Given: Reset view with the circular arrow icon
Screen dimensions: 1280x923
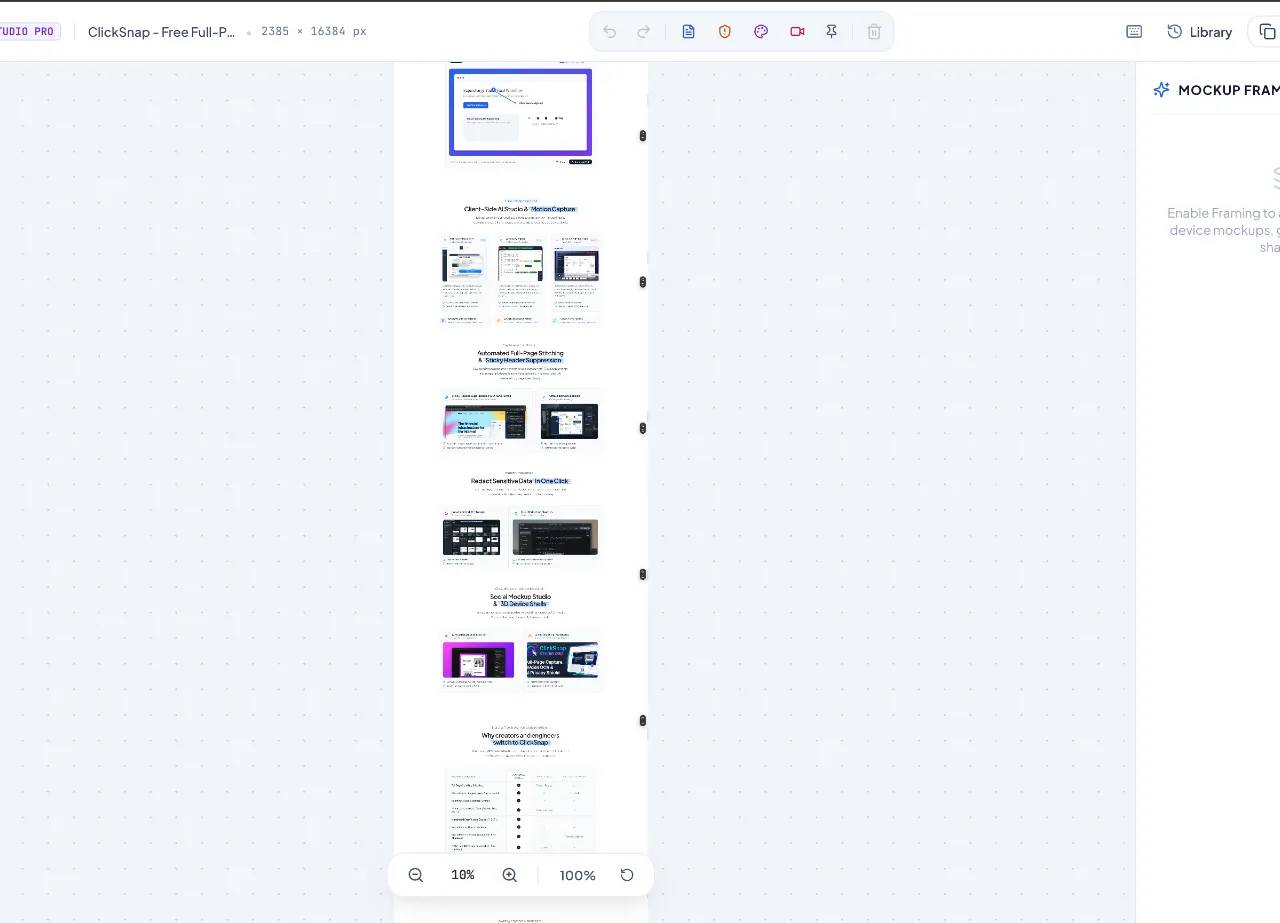Looking at the screenshot, I should (x=627, y=875).
